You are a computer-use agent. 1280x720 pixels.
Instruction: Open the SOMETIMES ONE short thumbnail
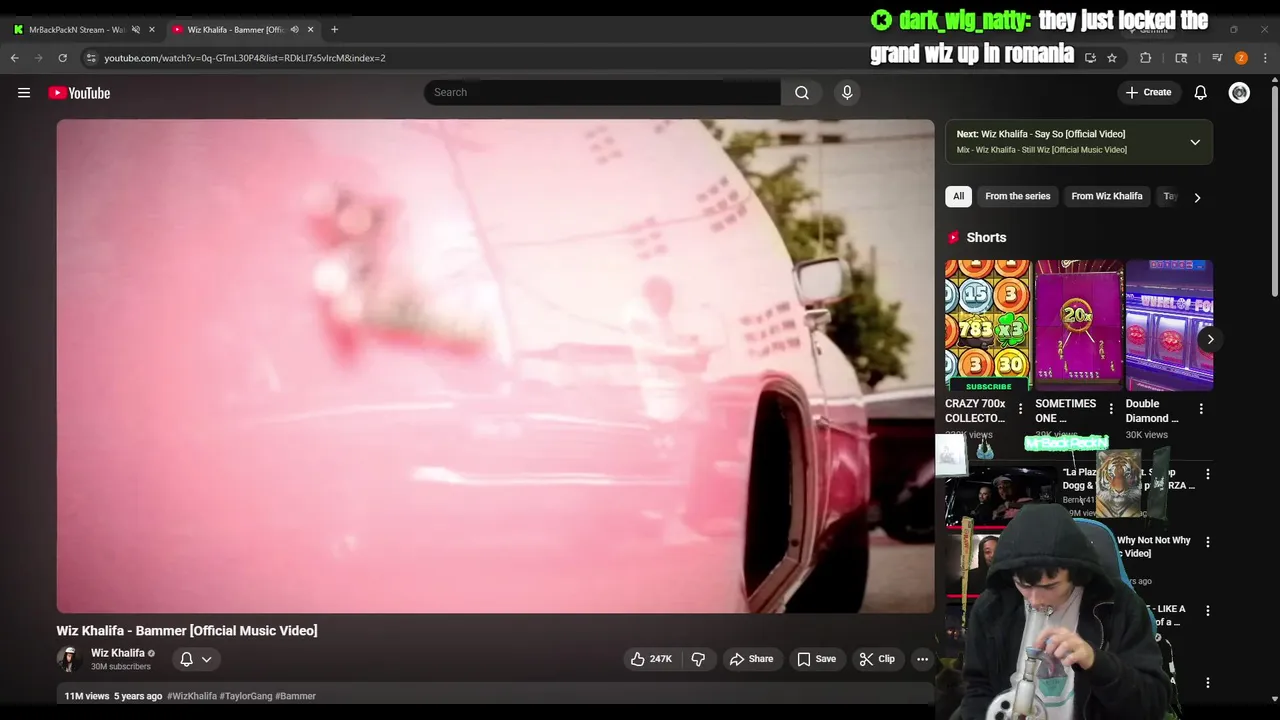tap(1078, 325)
